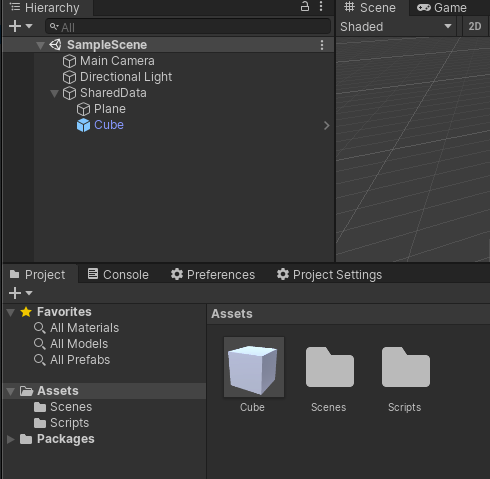Switch to the Game tab
Image resolution: width=490 pixels, height=479 pixels.
(442, 8)
